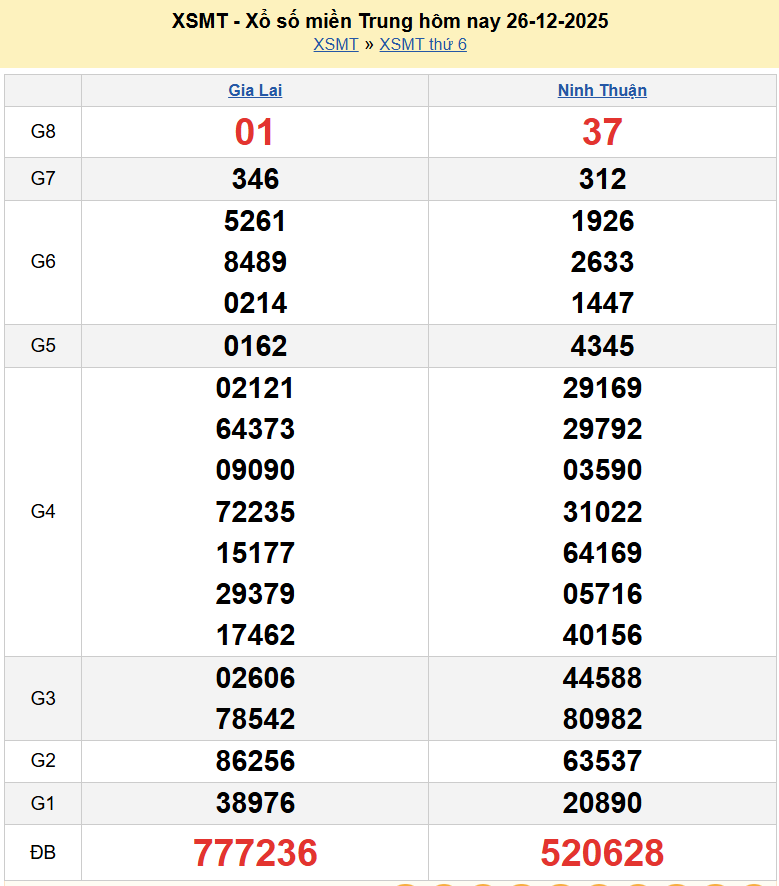Open the XSMT breadcrumb link
779x886 pixels.
(335, 44)
